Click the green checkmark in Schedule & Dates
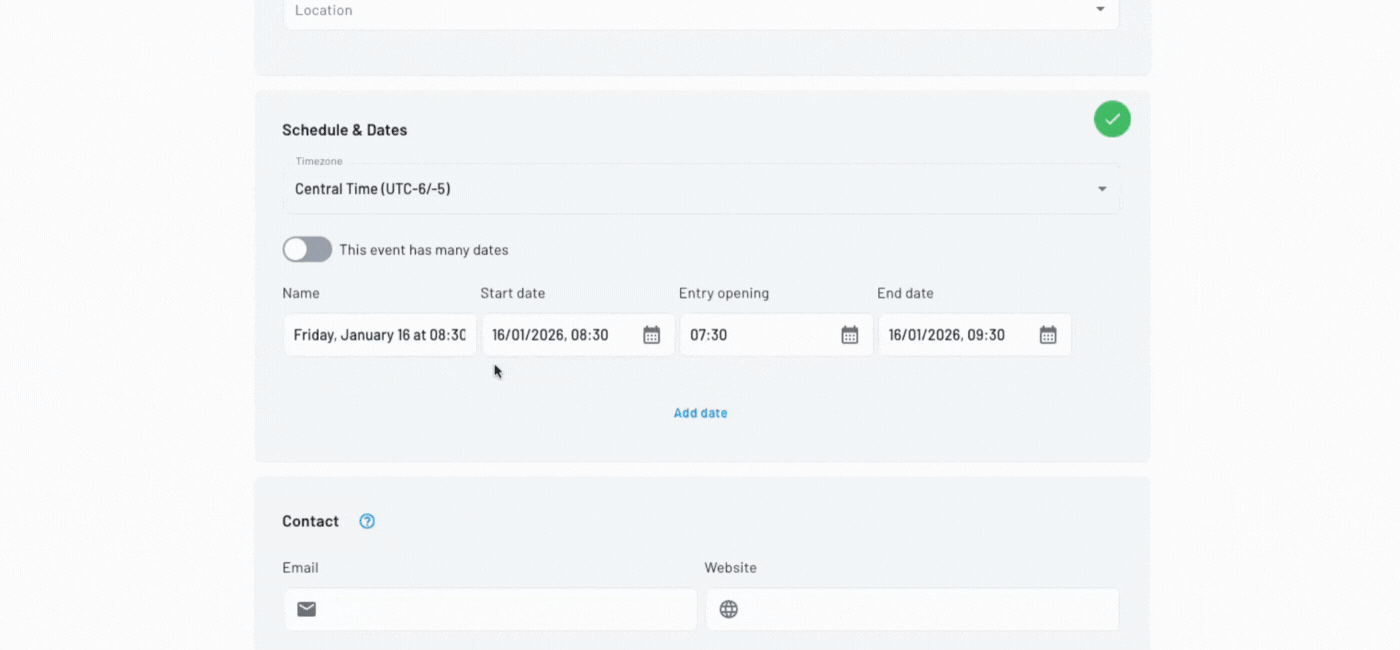Image resolution: width=1400 pixels, height=650 pixels. [1112, 119]
